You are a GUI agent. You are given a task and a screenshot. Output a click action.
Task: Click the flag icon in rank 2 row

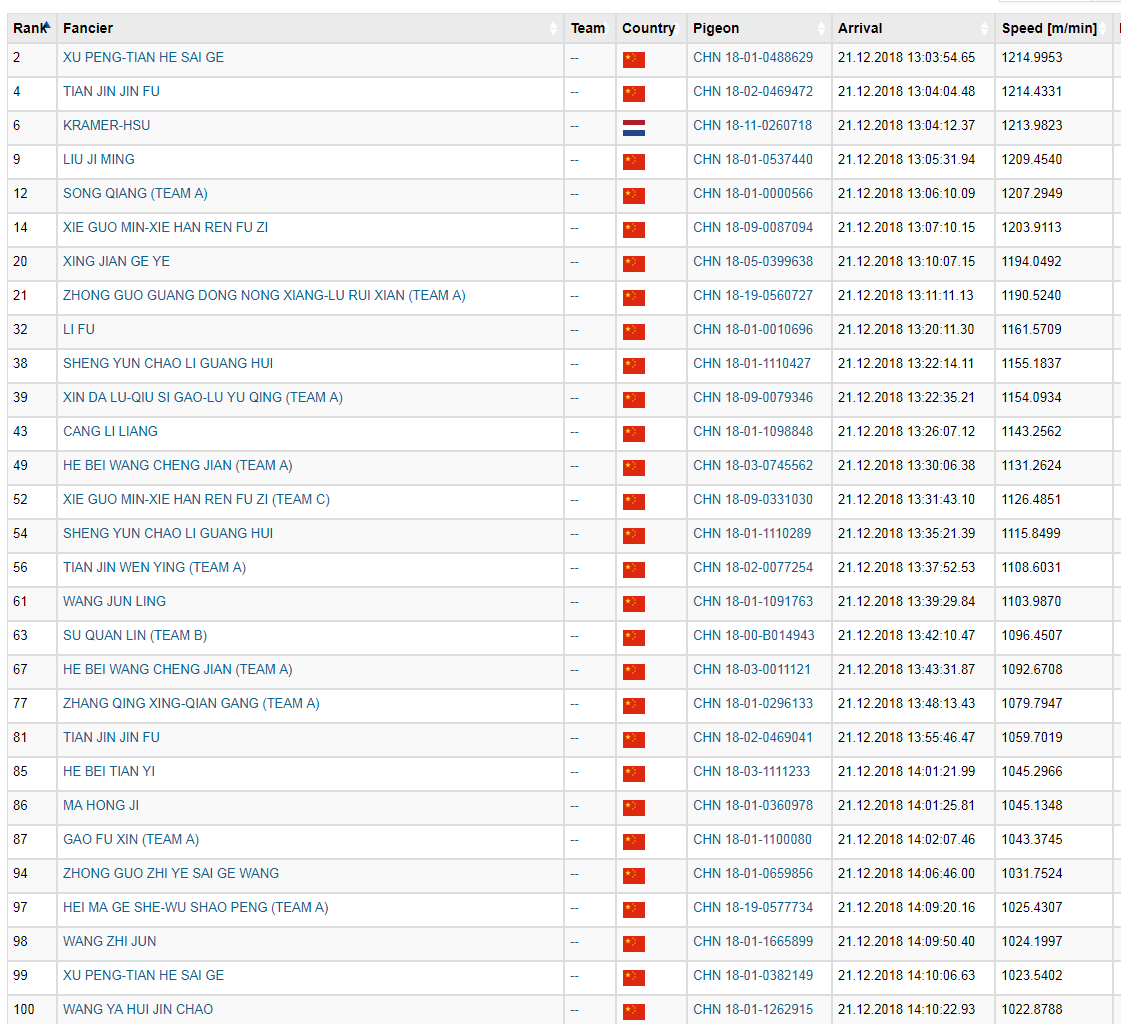633,60
